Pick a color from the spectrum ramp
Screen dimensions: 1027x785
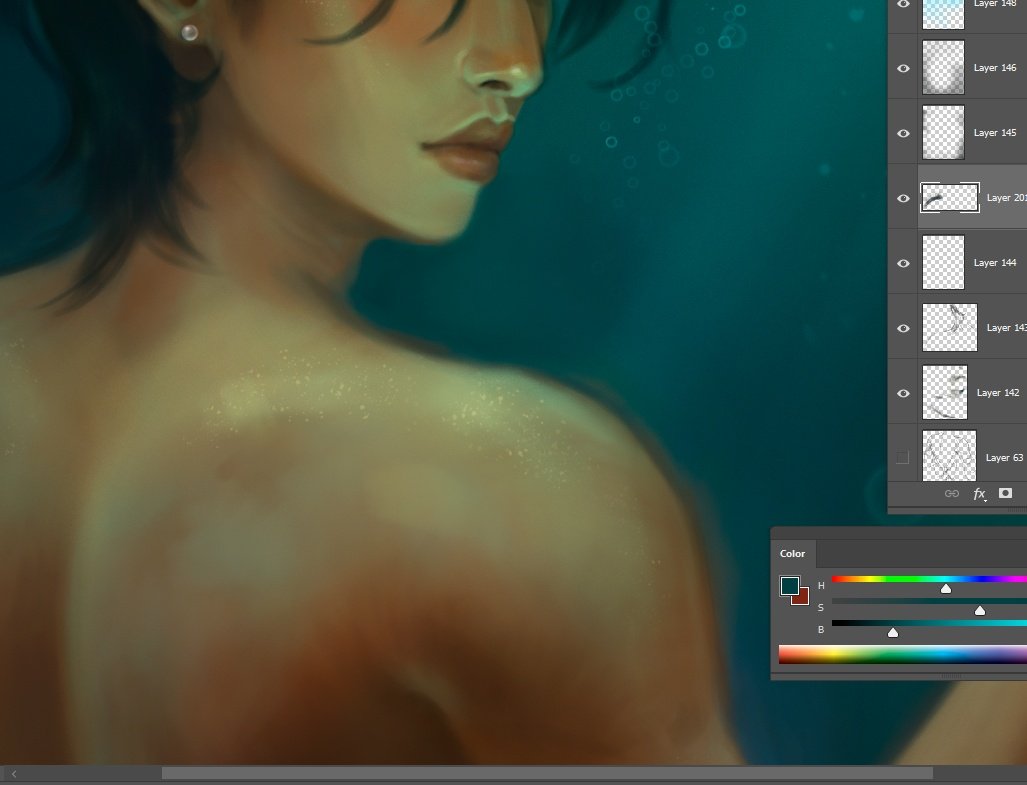tap(903, 655)
